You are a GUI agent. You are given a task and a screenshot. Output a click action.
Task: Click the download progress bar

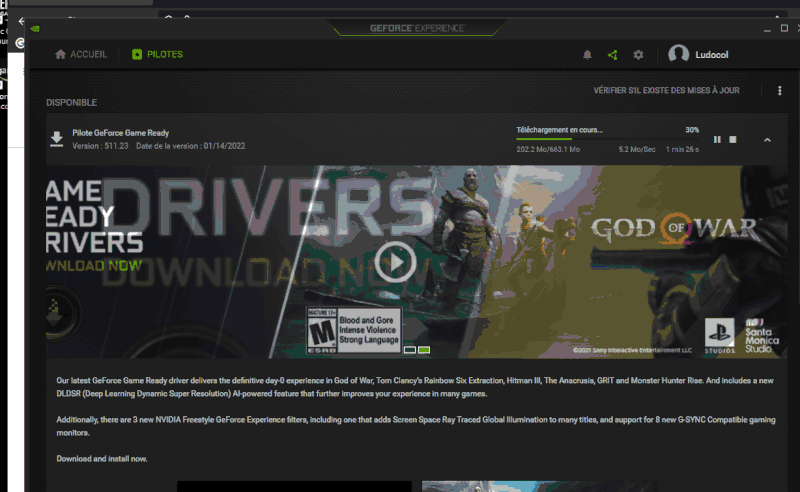click(x=607, y=139)
